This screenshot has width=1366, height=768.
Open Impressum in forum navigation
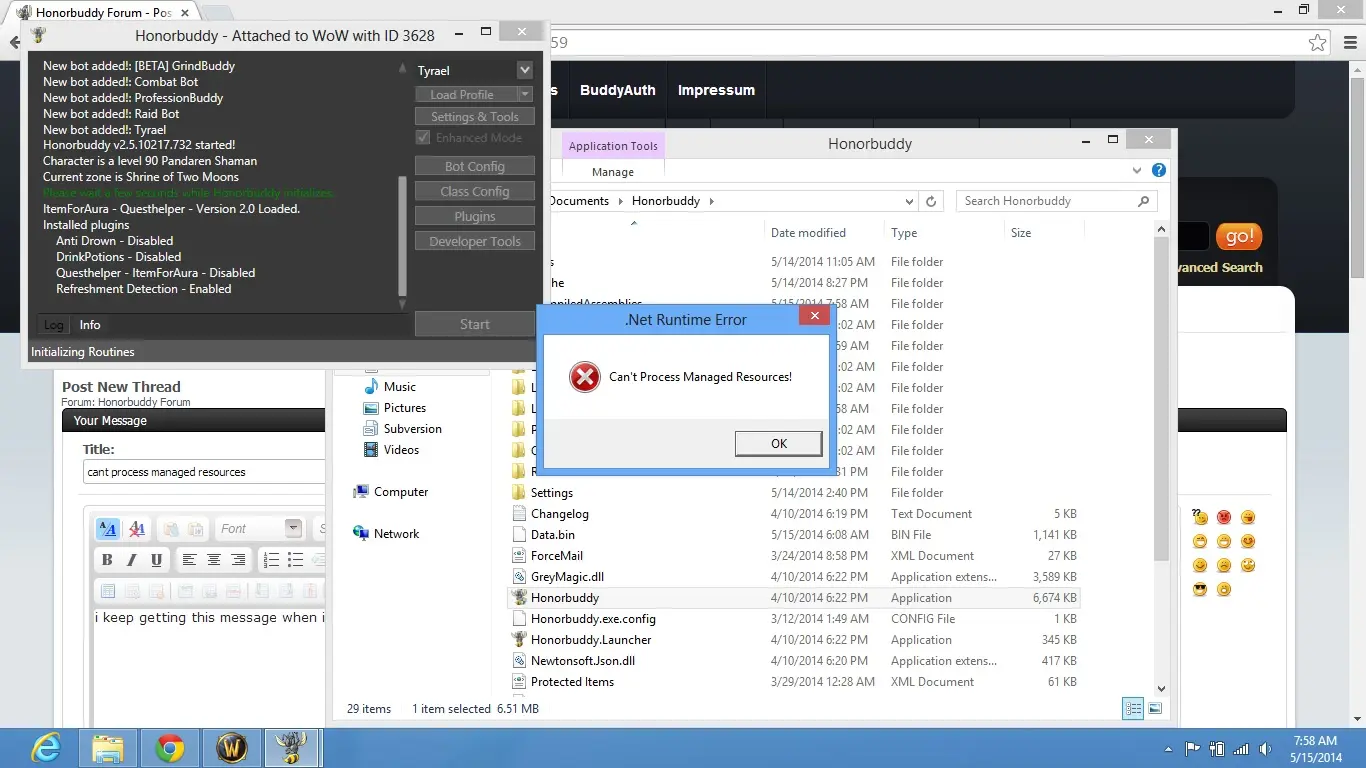[716, 90]
